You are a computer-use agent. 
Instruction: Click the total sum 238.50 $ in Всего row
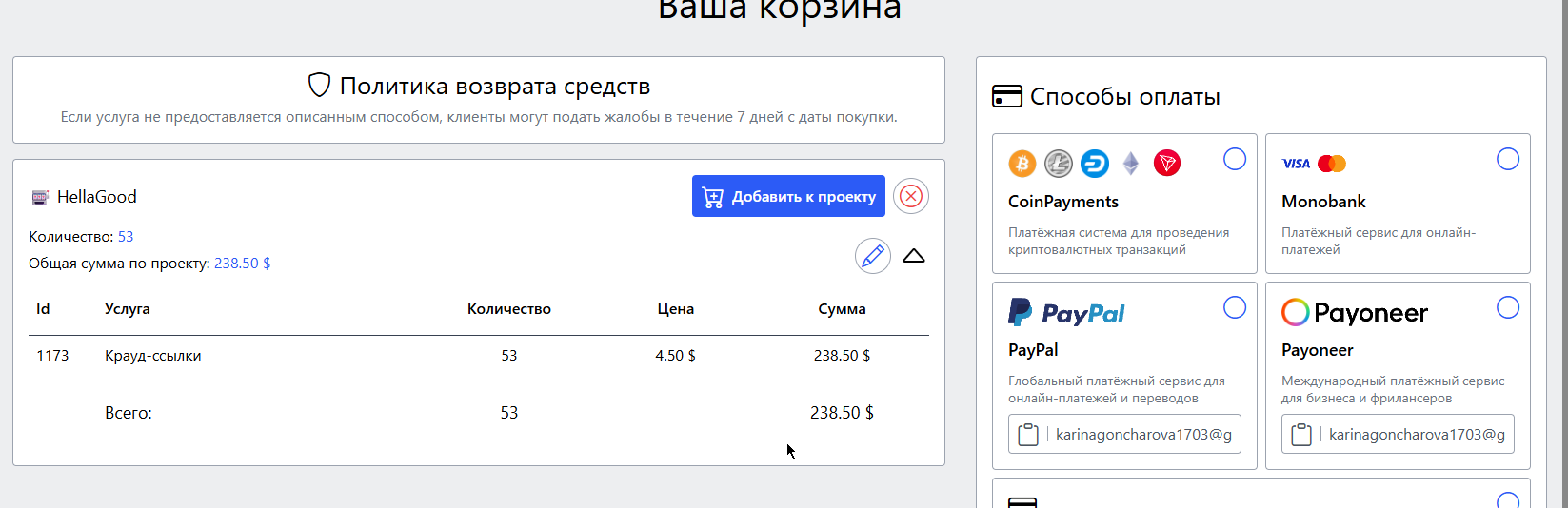click(x=842, y=413)
